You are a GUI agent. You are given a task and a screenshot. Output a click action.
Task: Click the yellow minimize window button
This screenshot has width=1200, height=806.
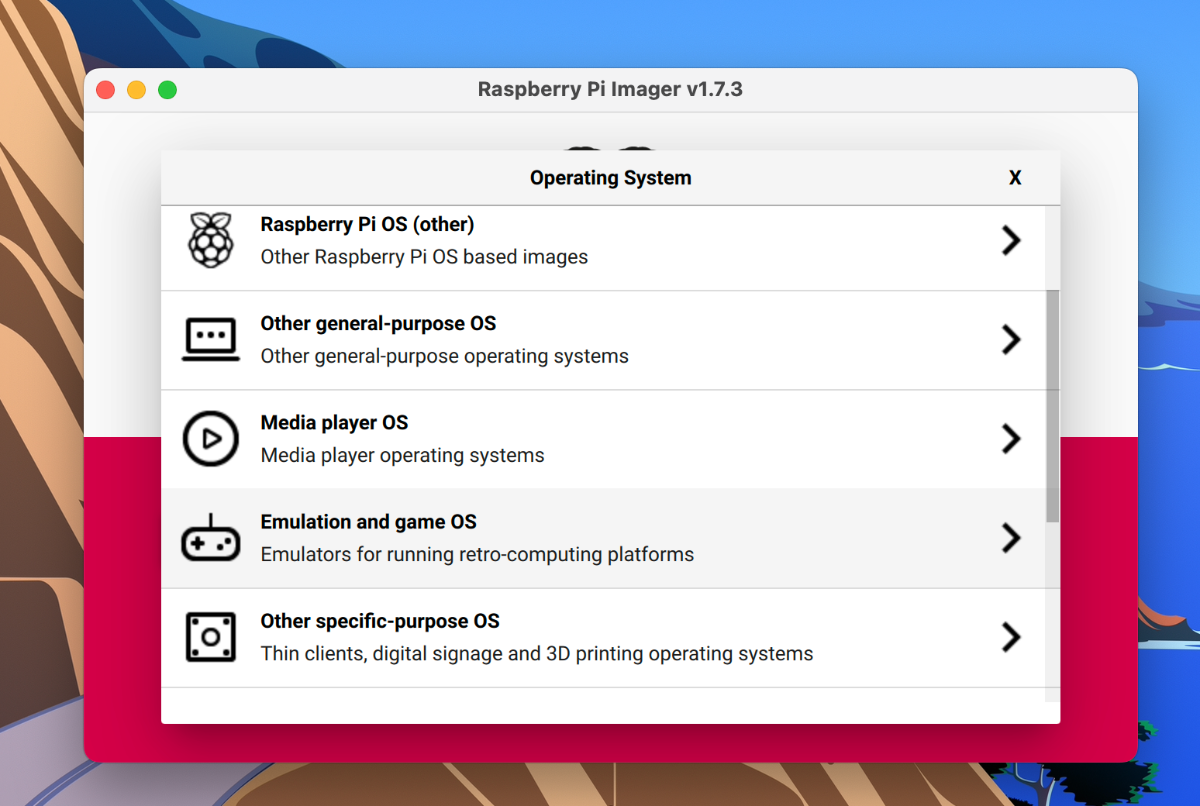point(136,90)
